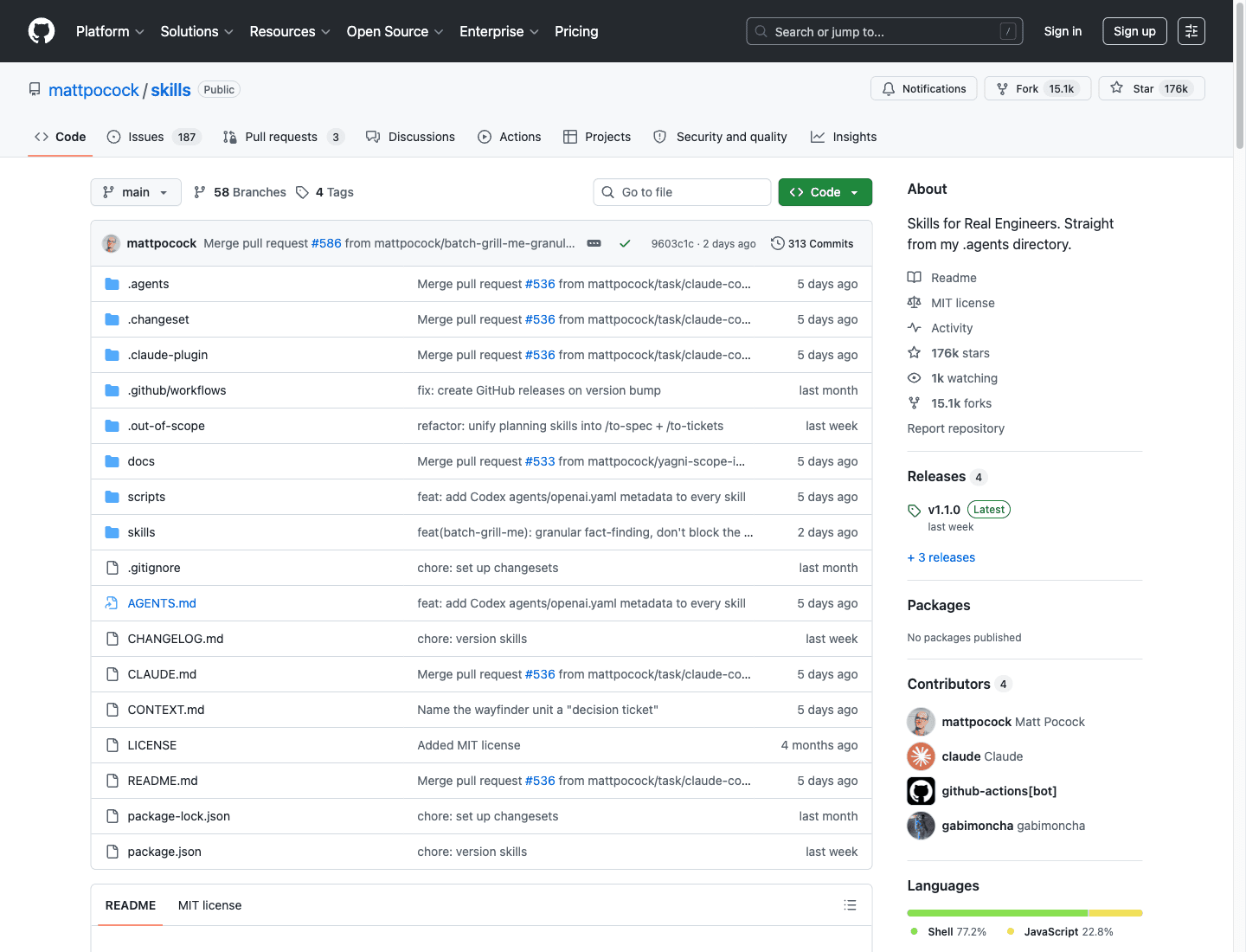
Task: Expand the Platform menu
Action: click(110, 31)
